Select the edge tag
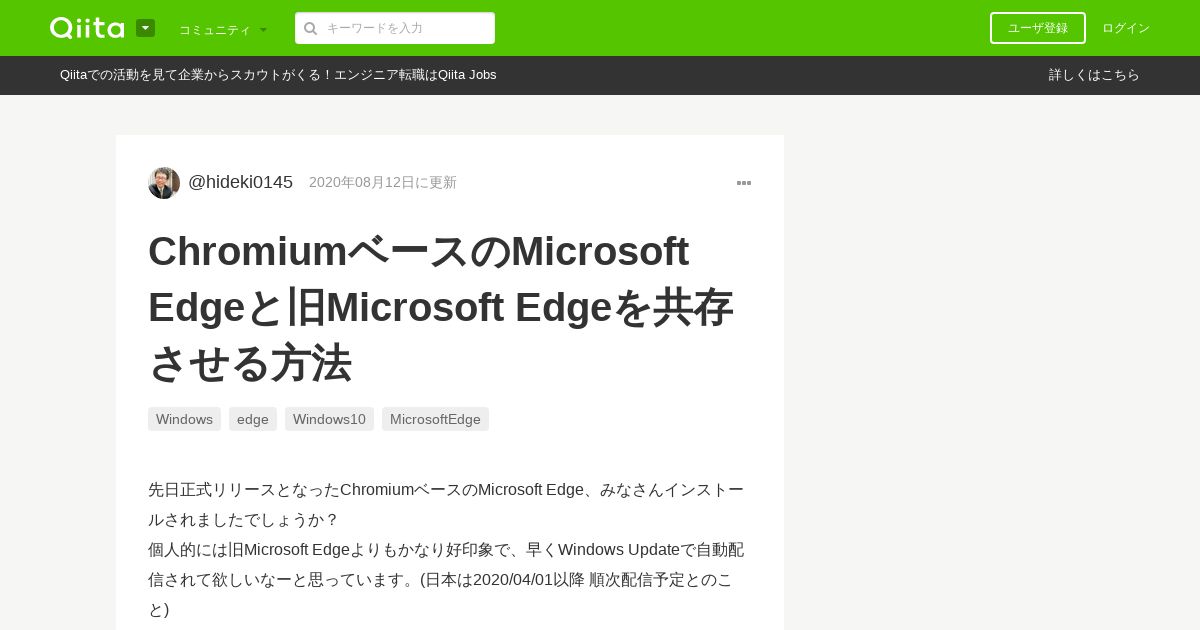This screenshot has width=1200, height=630. (x=253, y=419)
